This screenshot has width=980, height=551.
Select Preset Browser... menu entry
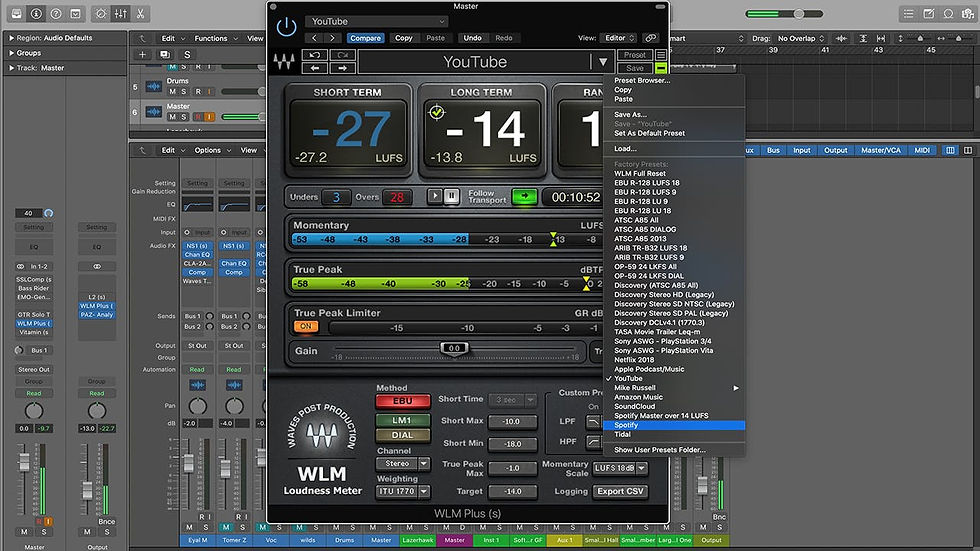[x=674, y=80]
